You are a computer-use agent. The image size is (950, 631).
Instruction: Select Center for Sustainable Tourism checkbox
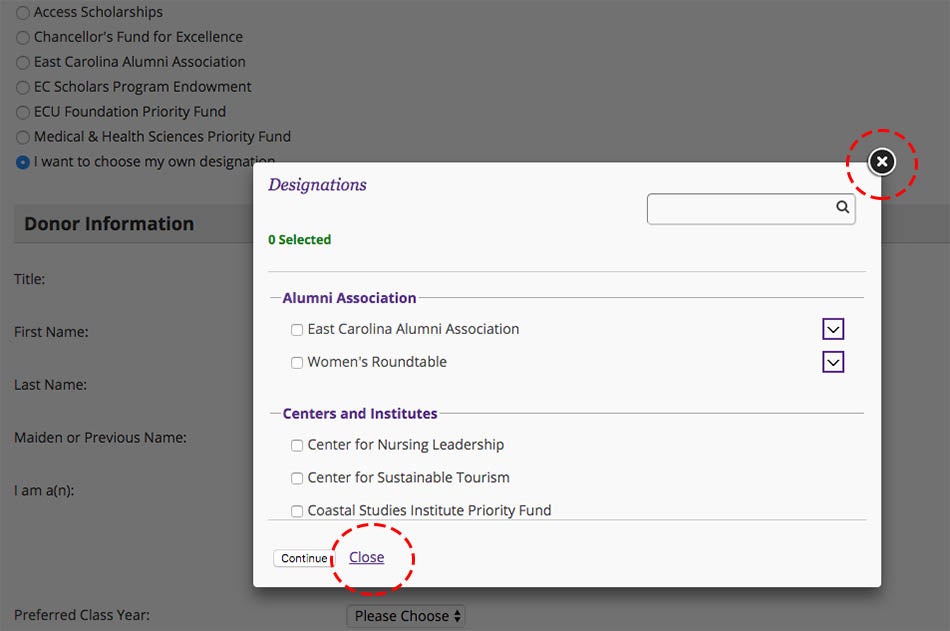coord(297,478)
